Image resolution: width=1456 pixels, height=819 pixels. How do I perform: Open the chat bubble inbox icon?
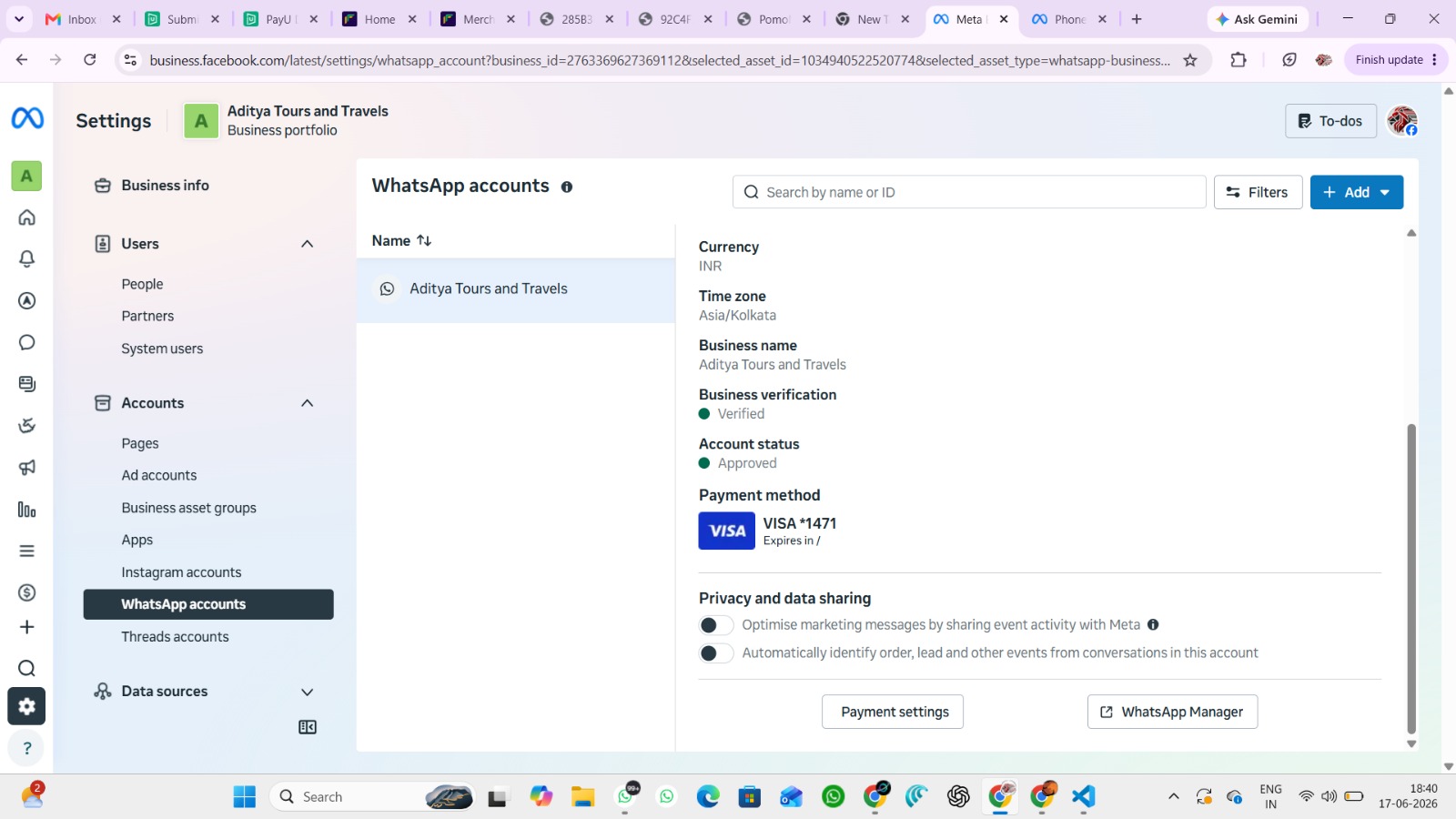(27, 342)
